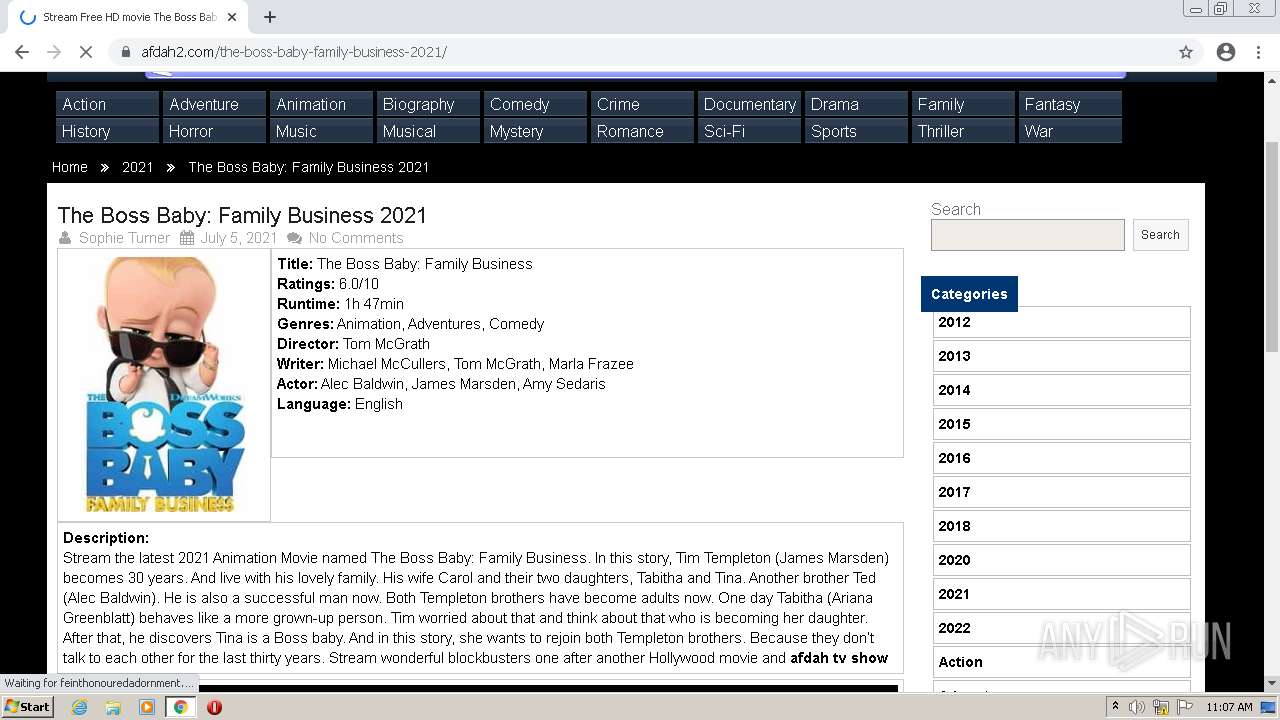Open Internet Explorer from taskbar
The width and height of the screenshot is (1280, 720).
79,707
